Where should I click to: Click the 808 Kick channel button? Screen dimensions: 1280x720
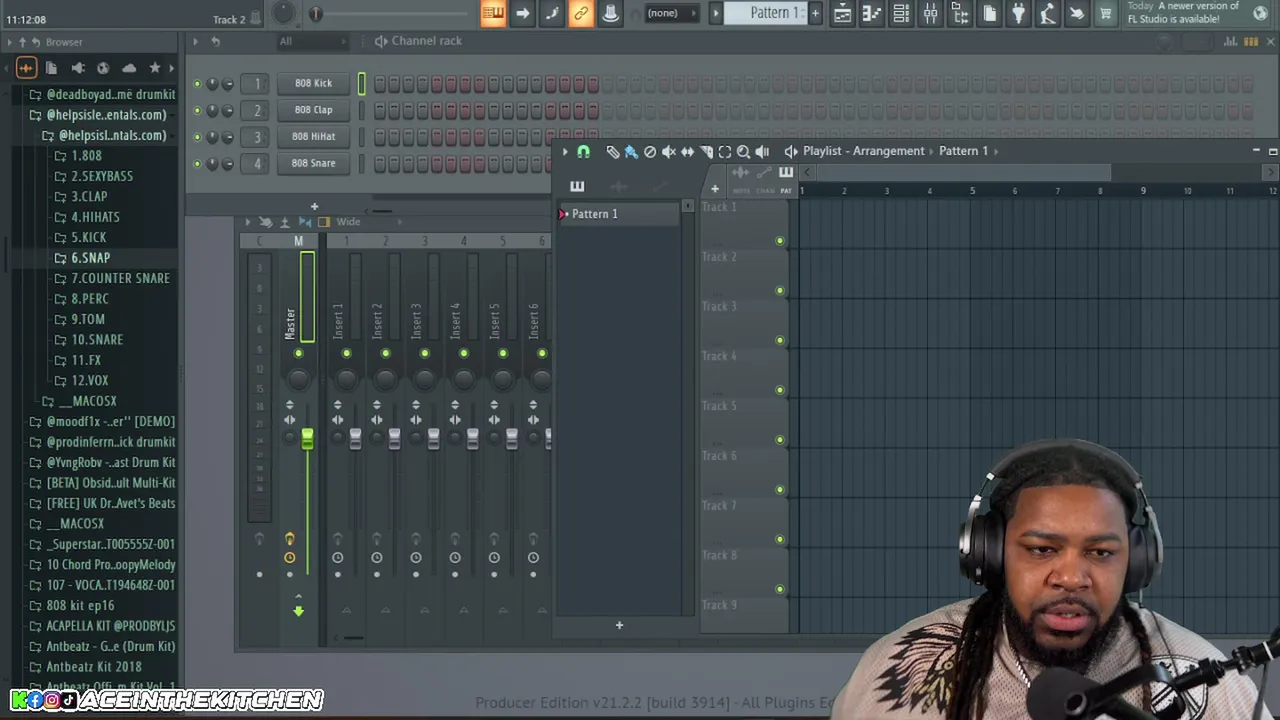(x=313, y=83)
